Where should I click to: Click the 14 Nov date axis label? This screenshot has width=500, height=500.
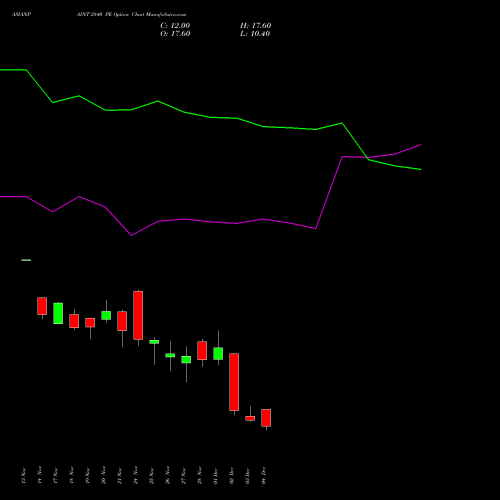click(x=39, y=475)
